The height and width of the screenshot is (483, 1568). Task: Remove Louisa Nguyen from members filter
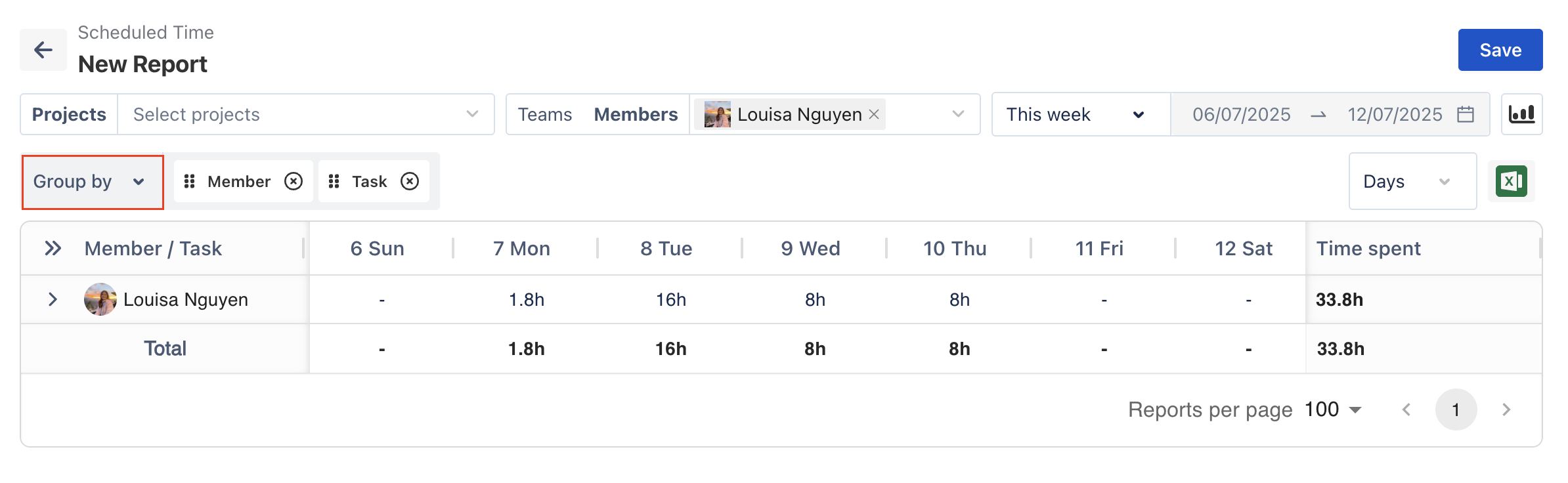click(874, 114)
